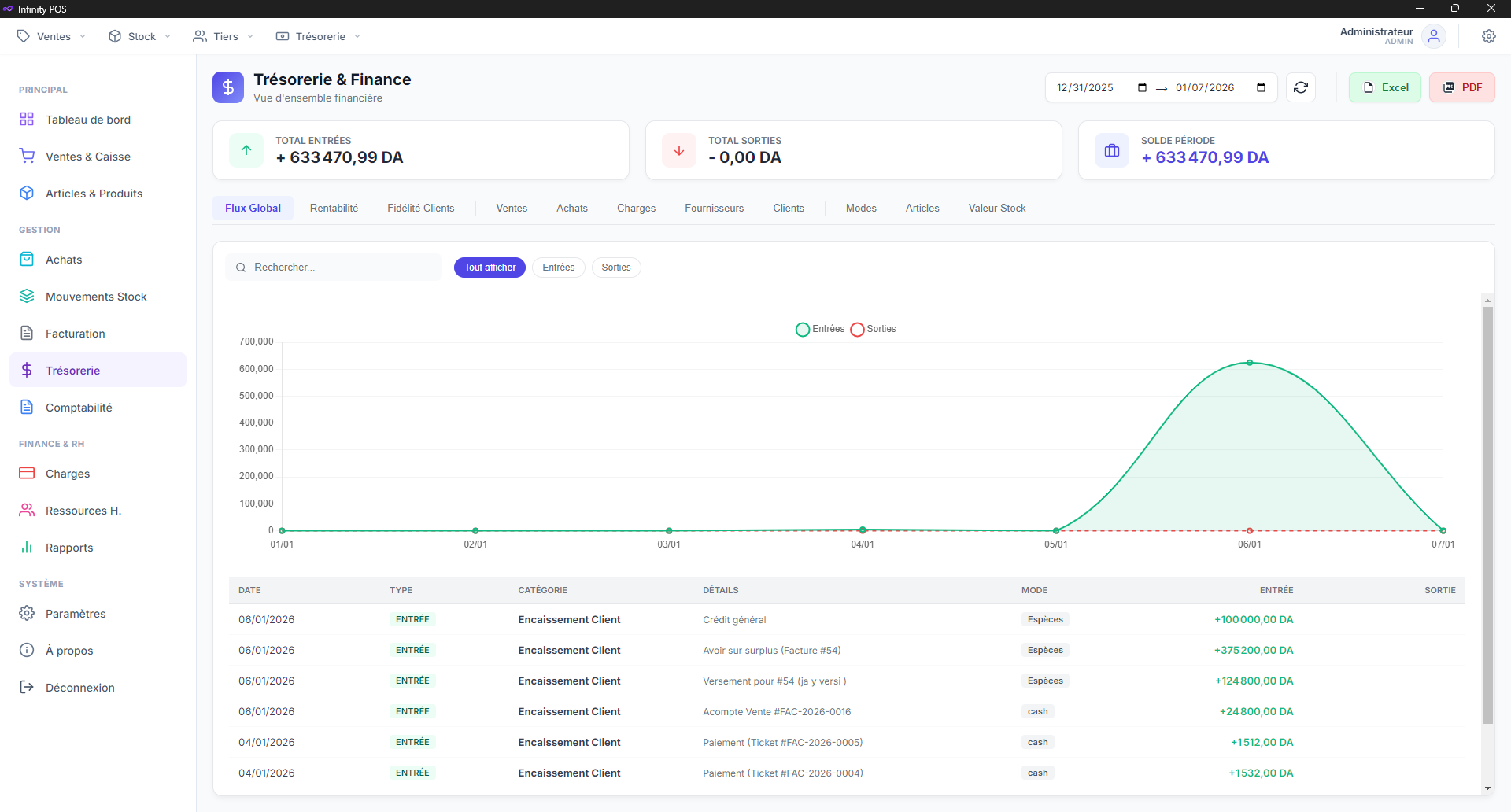1511x812 pixels.
Task: Toggle Entrées series in chart legend
Action: coord(820,329)
